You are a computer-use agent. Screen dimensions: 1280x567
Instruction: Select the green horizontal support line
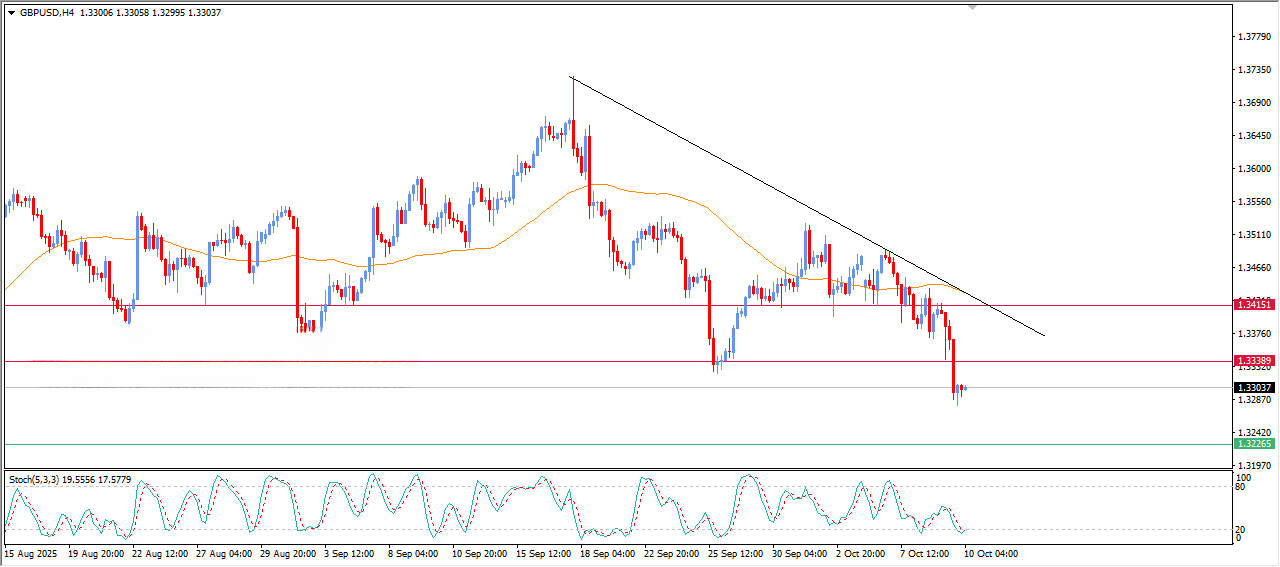(600, 444)
